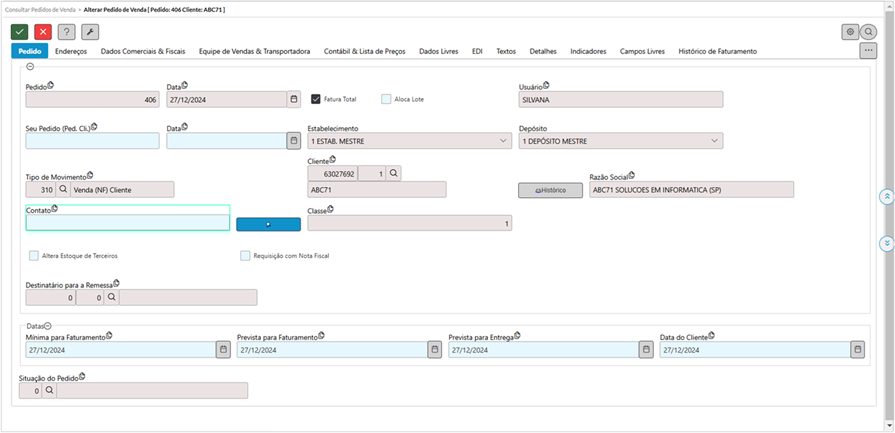Switch to the Endereços tab
This screenshot has height=433, width=895.
(x=71, y=51)
